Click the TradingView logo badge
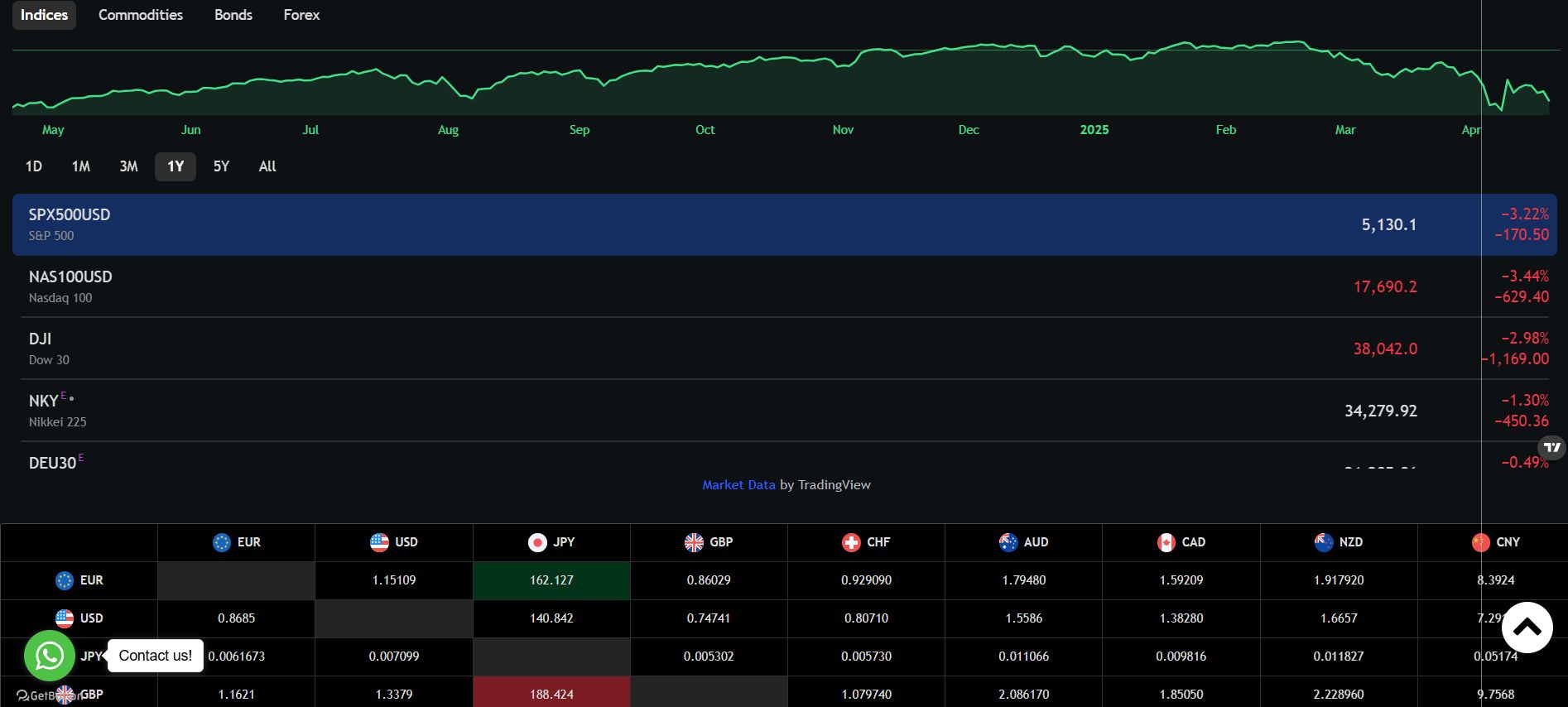 [x=1552, y=447]
